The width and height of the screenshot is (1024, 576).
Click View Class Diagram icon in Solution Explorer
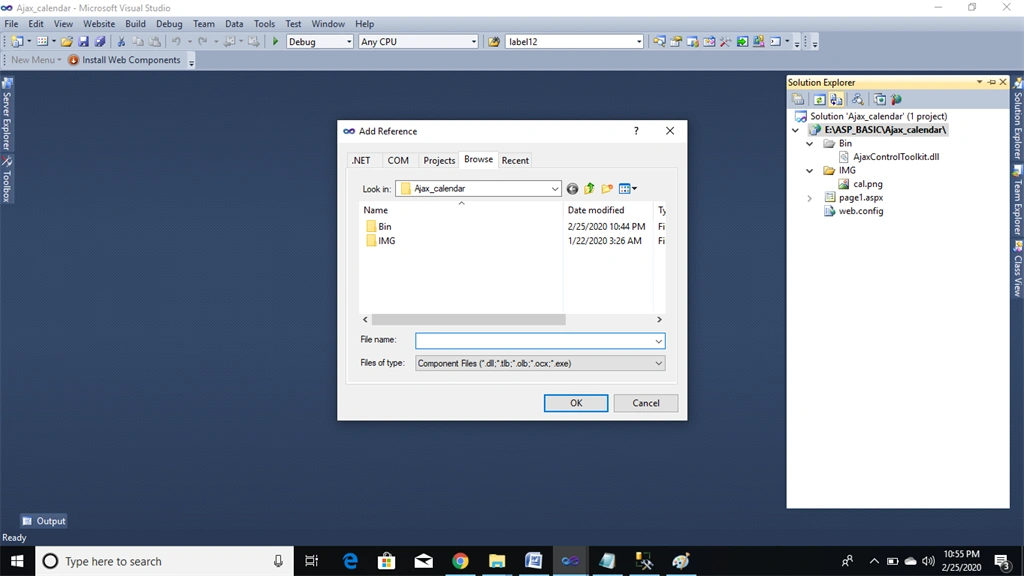tap(857, 100)
